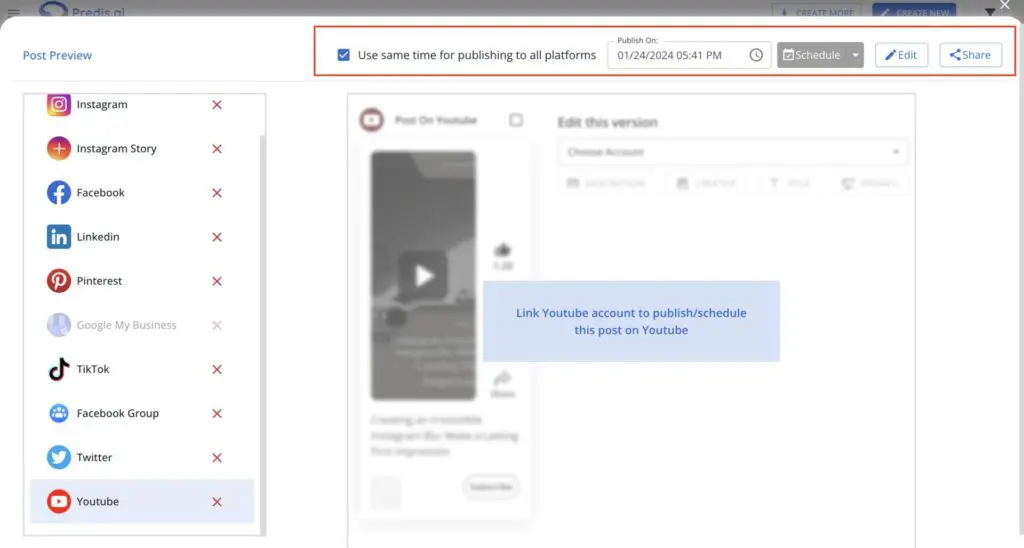1024x548 pixels.
Task: Expand the Schedule dropdown arrow
Action: coord(855,56)
